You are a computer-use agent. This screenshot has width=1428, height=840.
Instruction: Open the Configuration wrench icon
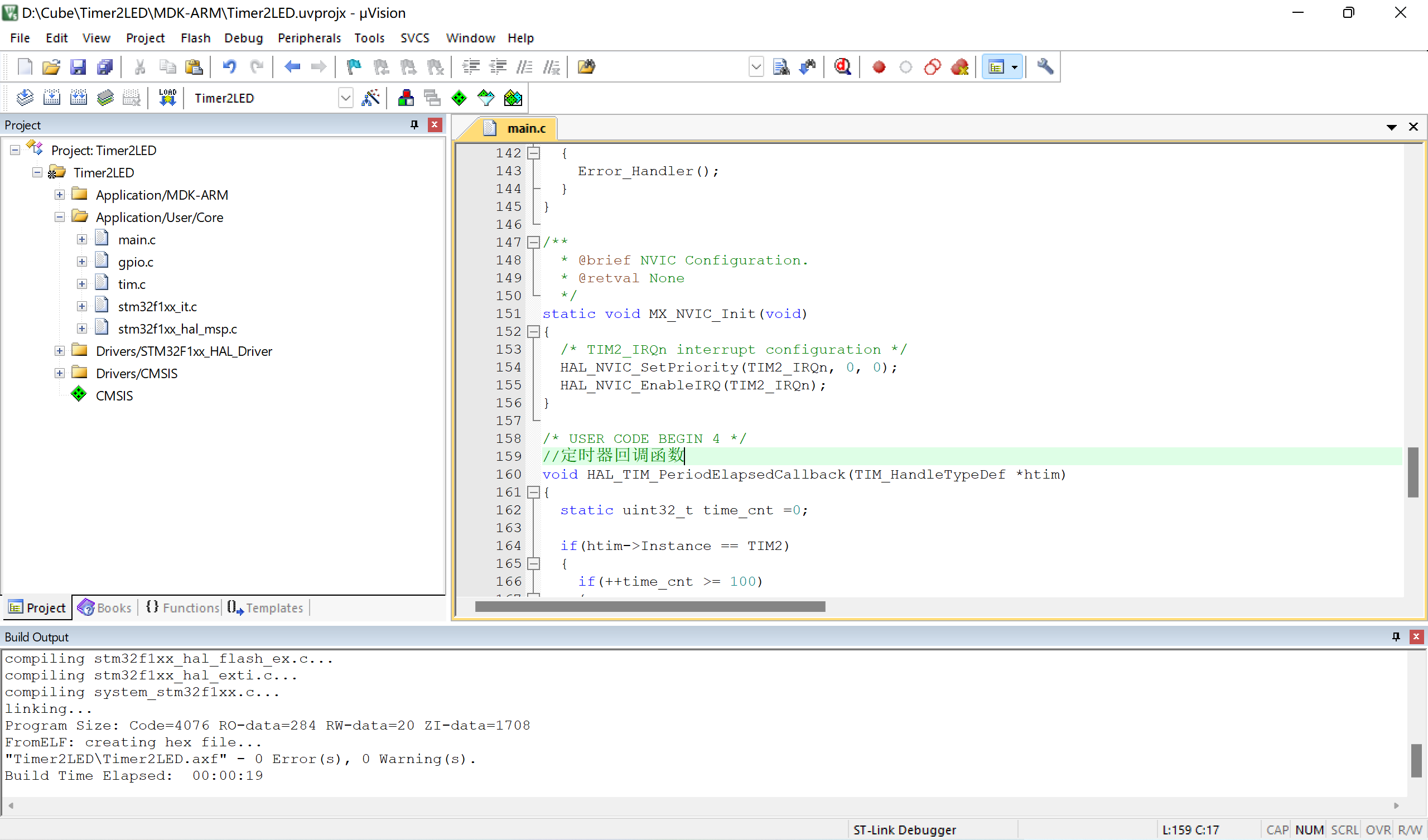(x=1045, y=67)
